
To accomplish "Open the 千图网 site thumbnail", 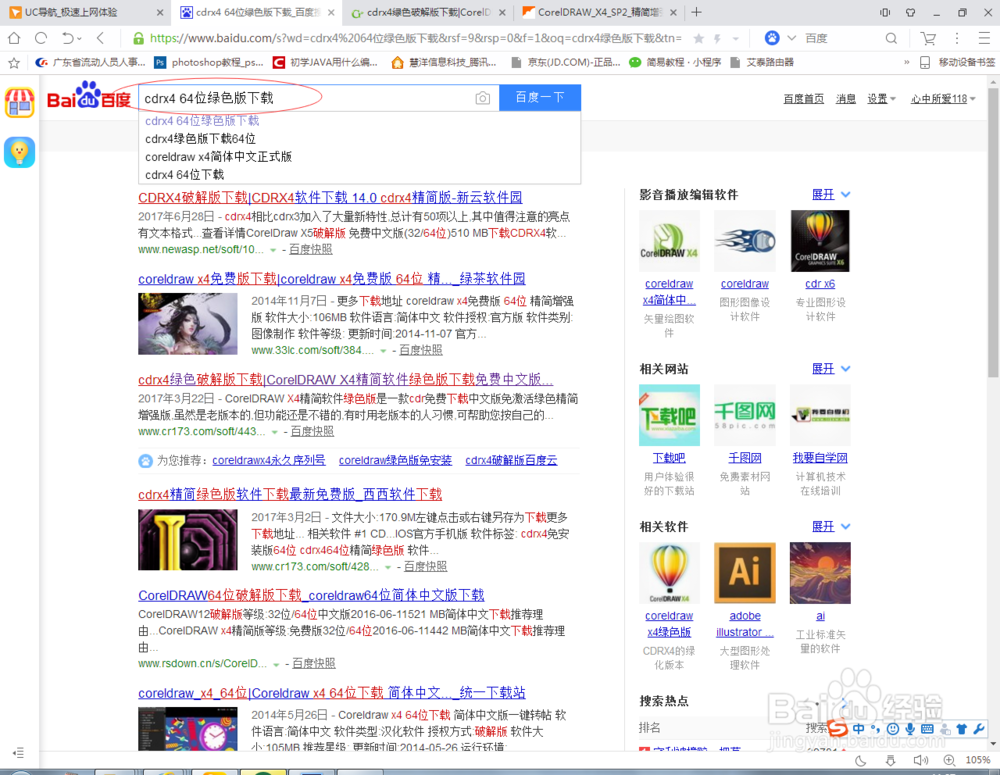I will click(x=745, y=415).
